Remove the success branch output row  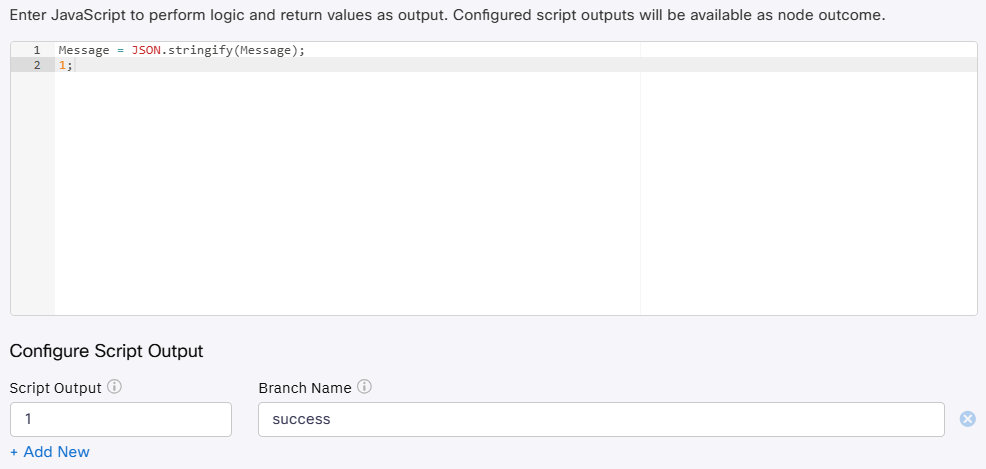pyautogui.click(x=967, y=419)
